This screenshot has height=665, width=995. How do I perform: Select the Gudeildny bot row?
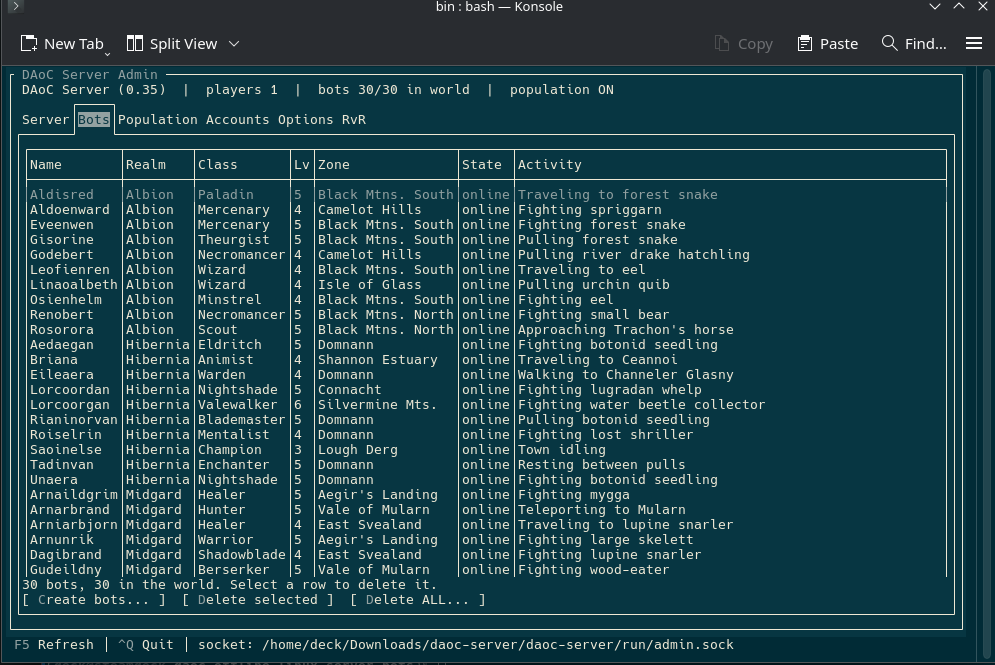[487, 570]
